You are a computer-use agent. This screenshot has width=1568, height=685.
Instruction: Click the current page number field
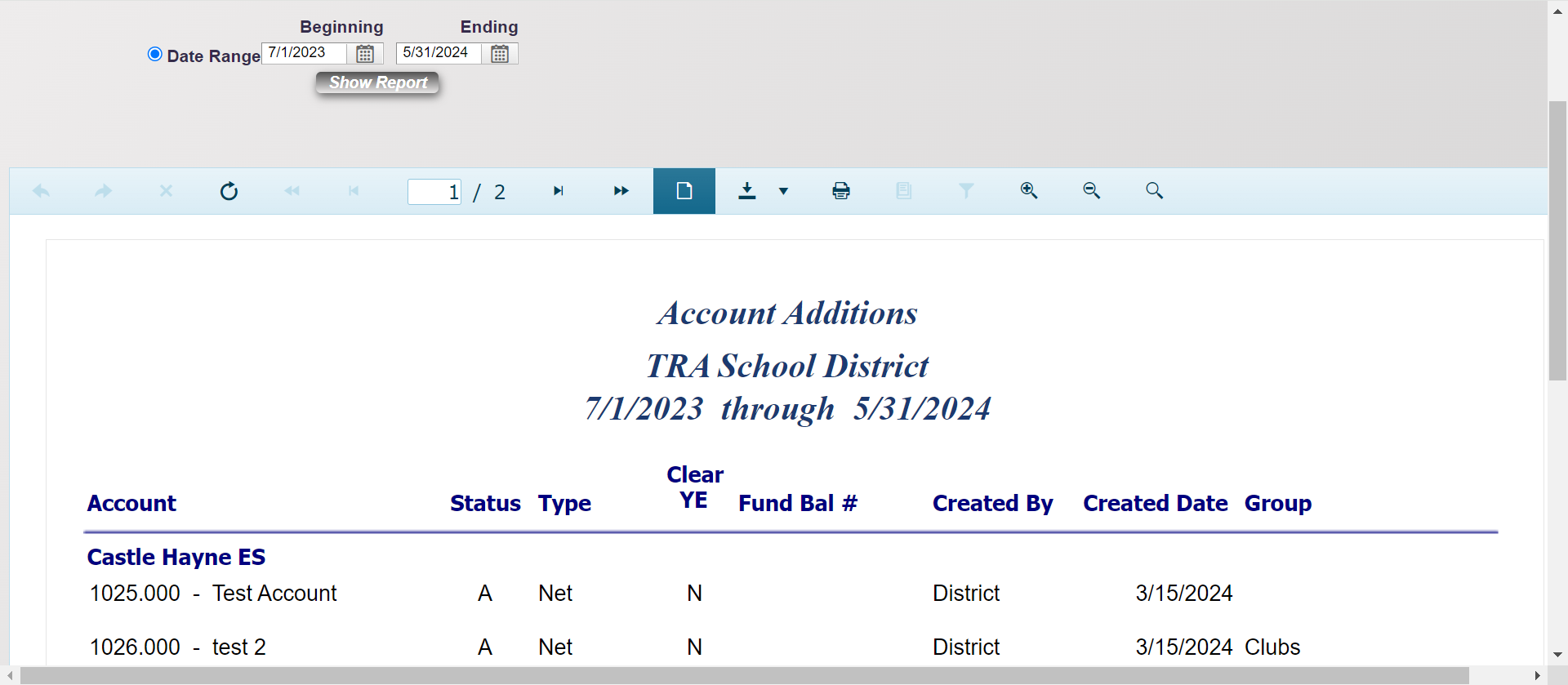434,192
